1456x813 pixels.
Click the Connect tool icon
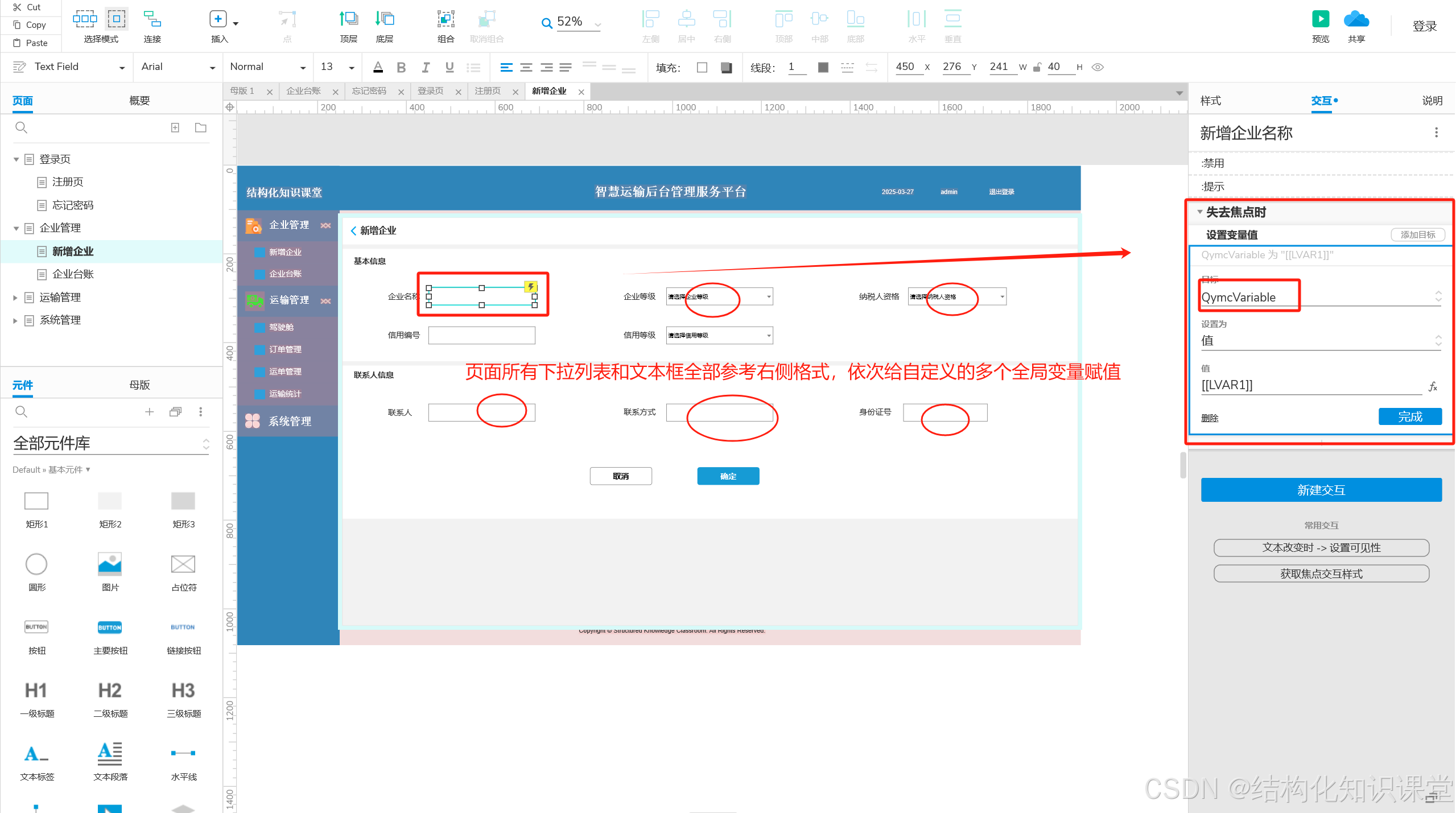coord(152,19)
